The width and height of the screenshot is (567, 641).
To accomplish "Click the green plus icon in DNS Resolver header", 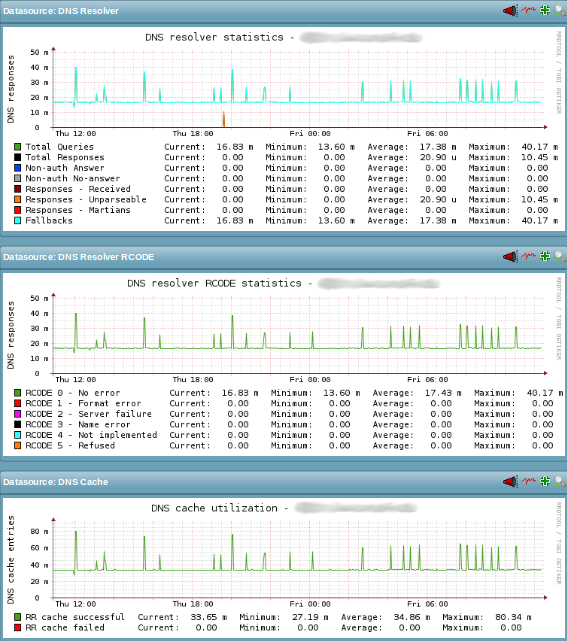I will point(545,10).
